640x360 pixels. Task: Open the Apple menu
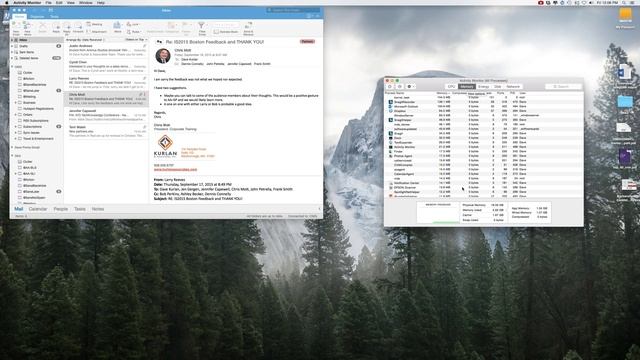(x=6, y=2)
